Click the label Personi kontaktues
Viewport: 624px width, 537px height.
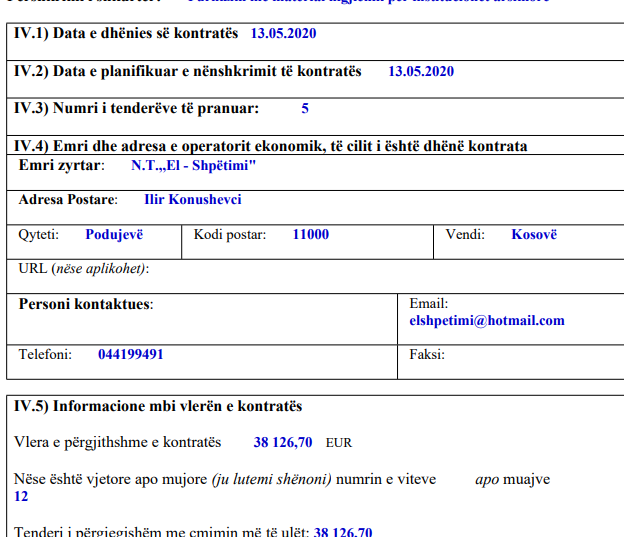[86, 304]
